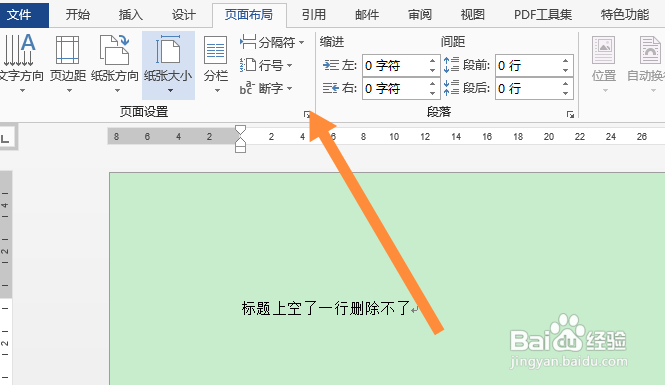
Task: Click the 间距 section label
Action: coord(453,42)
